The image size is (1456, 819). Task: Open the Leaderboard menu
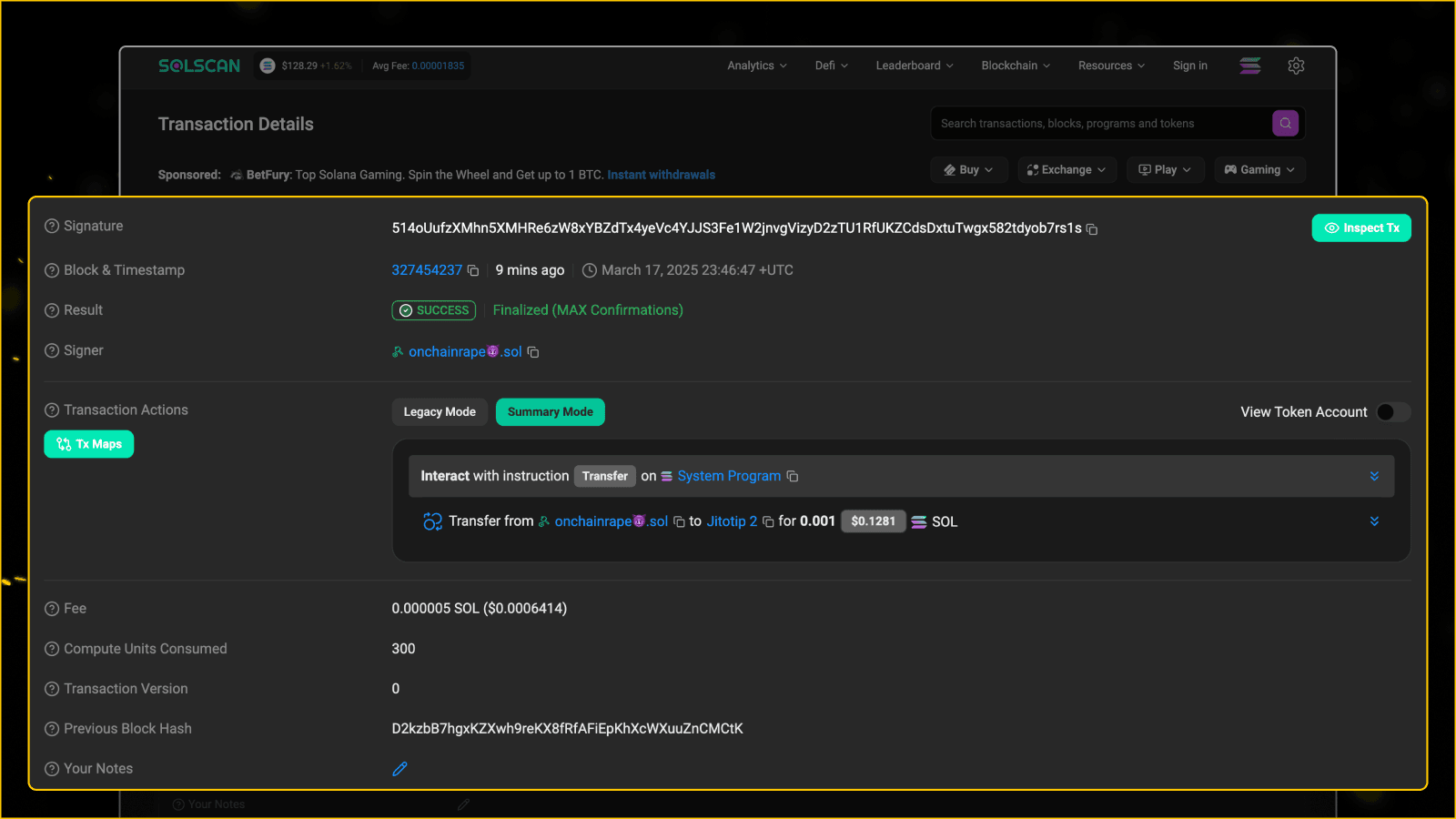(x=915, y=66)
